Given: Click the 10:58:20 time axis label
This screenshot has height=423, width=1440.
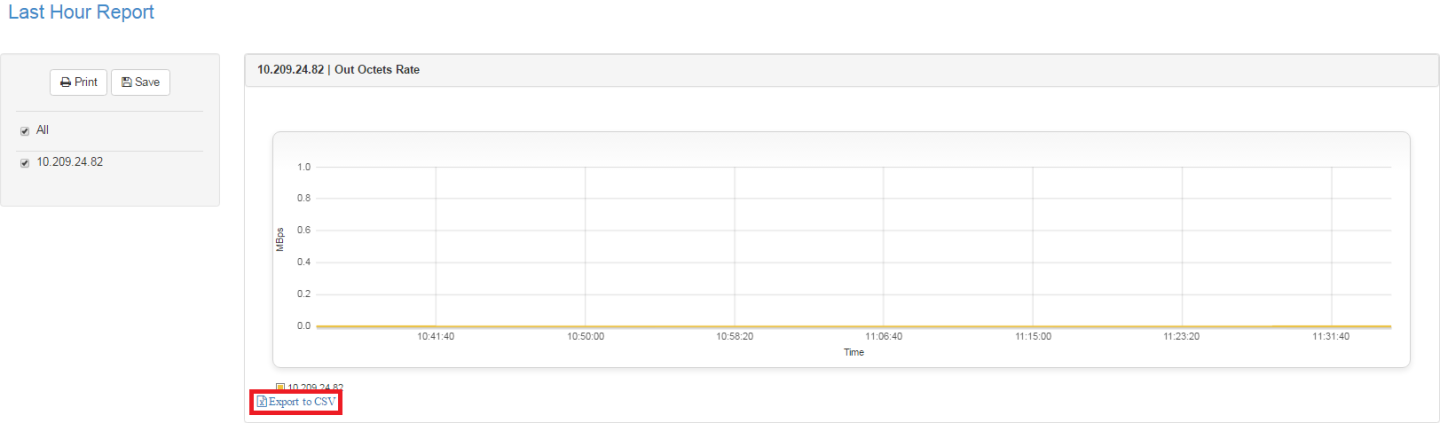Looking at the screenshot, I should point(735,337).
